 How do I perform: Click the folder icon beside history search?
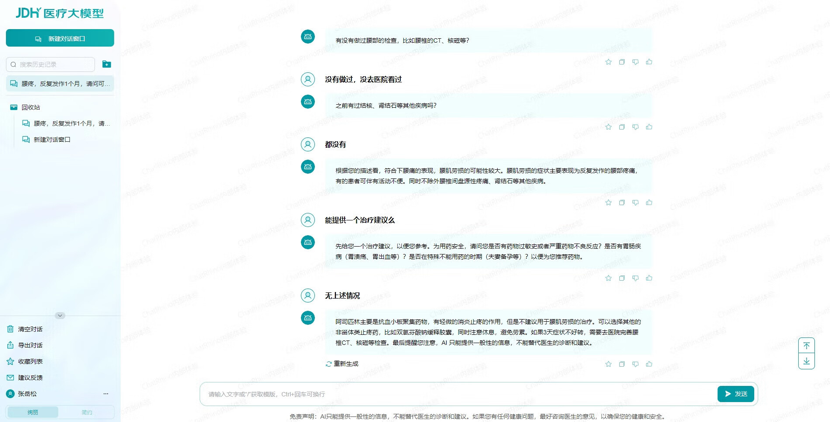(x=106, y=64)
